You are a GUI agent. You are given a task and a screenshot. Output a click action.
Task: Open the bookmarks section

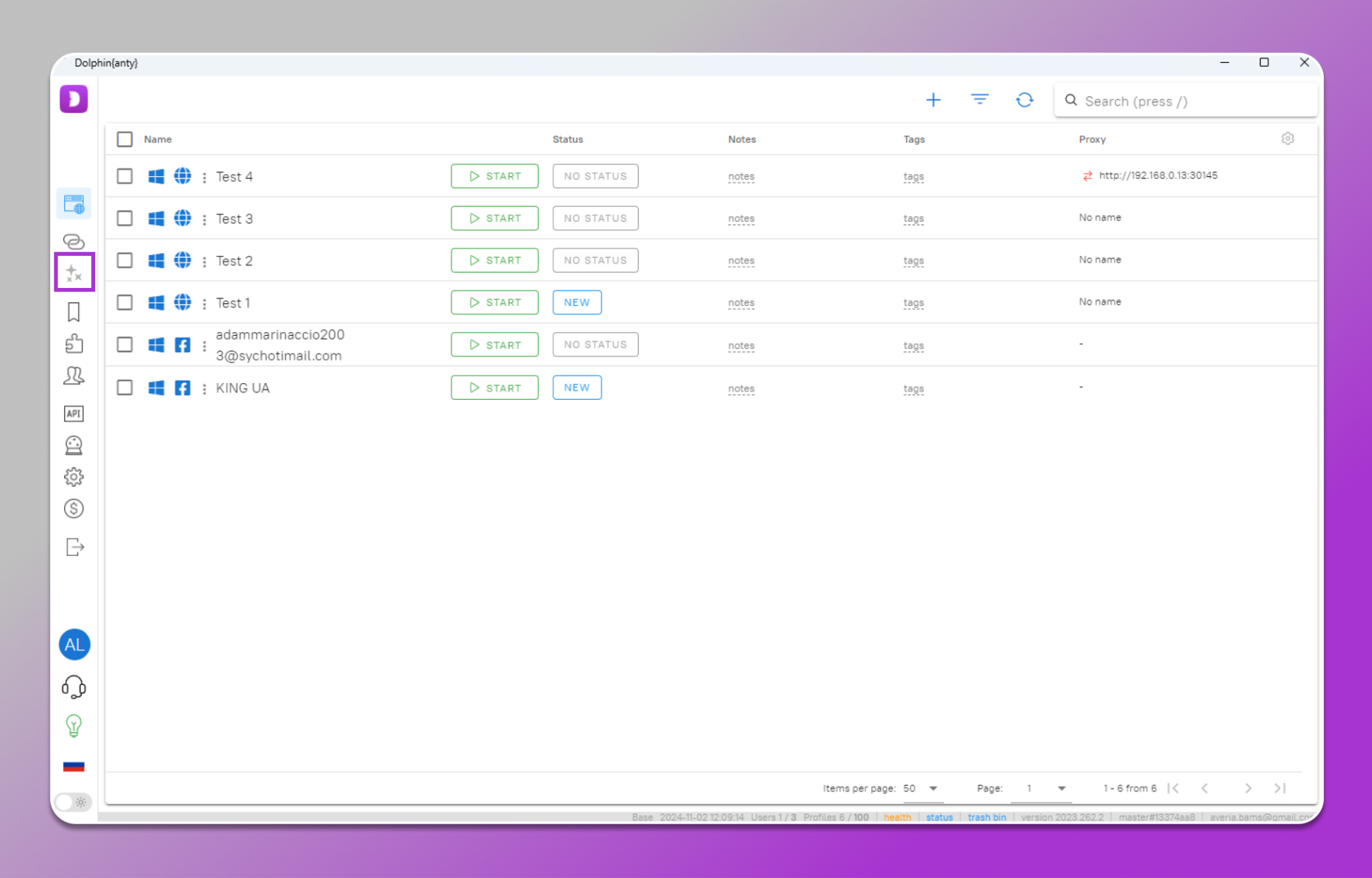(74, 311)
